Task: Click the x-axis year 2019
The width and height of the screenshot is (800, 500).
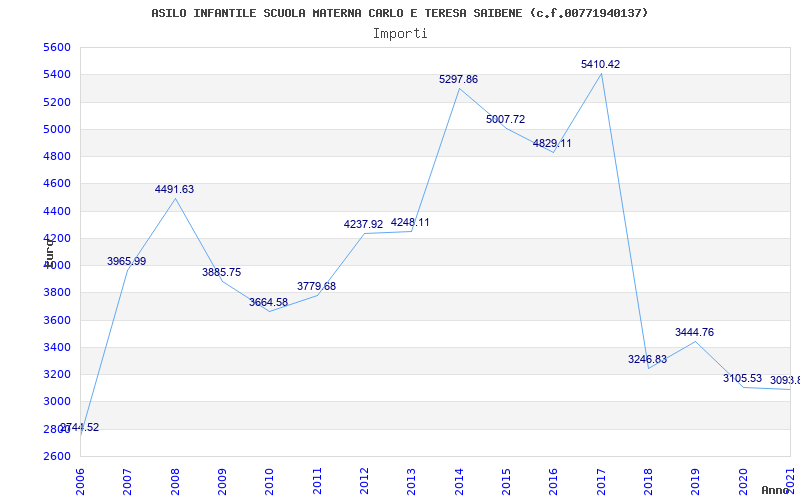Action: (696, 481)
